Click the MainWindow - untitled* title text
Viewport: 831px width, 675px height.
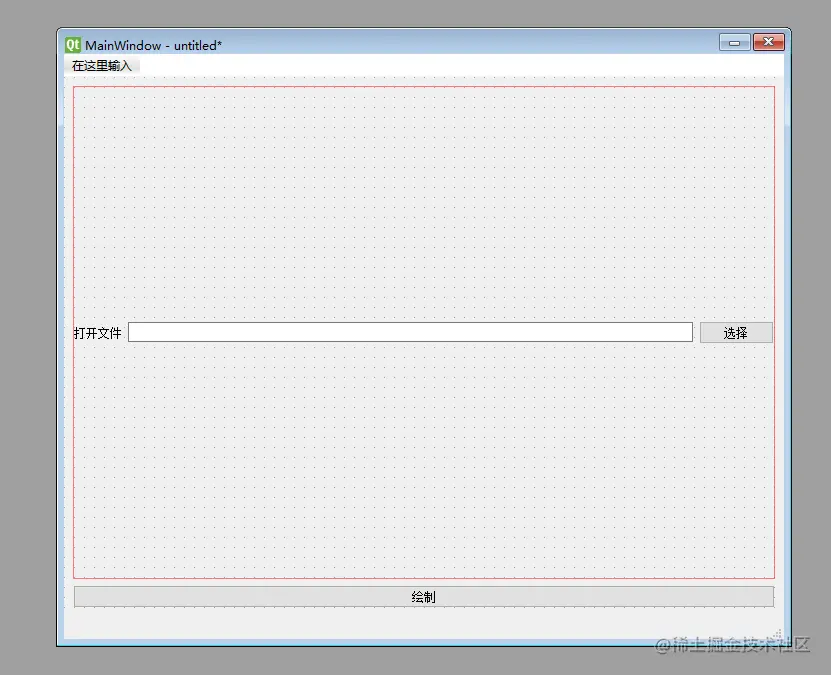[x=154, y=46]
